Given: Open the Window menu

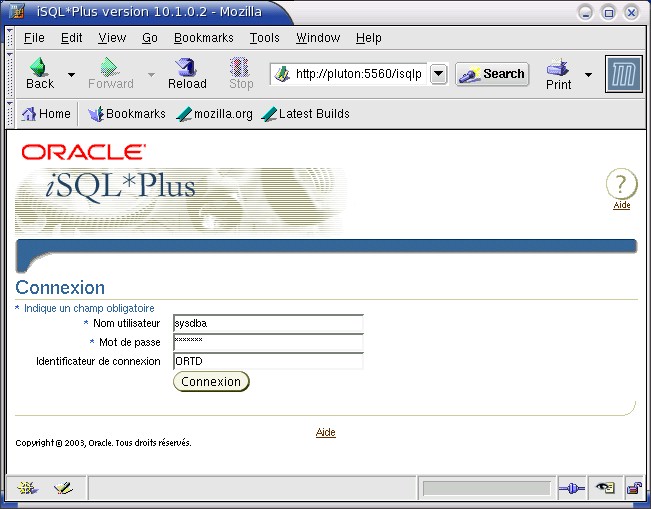Looking at the screenshot, I should [318, 38].
